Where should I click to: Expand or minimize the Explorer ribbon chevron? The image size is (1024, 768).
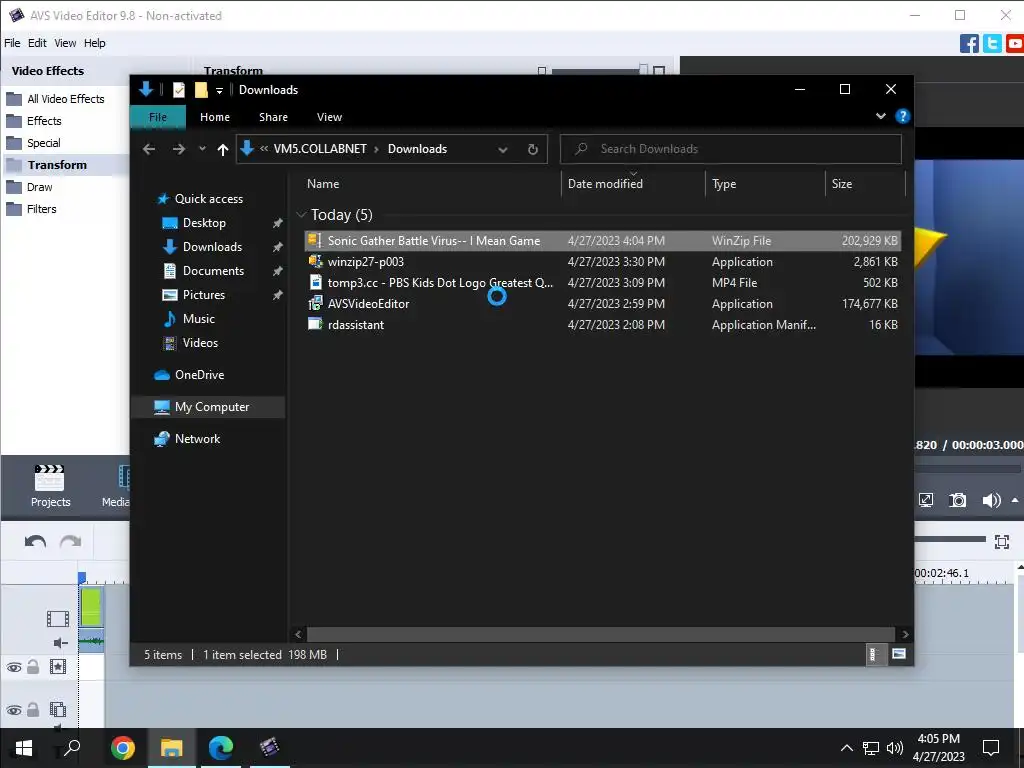(x=881, y=116)
